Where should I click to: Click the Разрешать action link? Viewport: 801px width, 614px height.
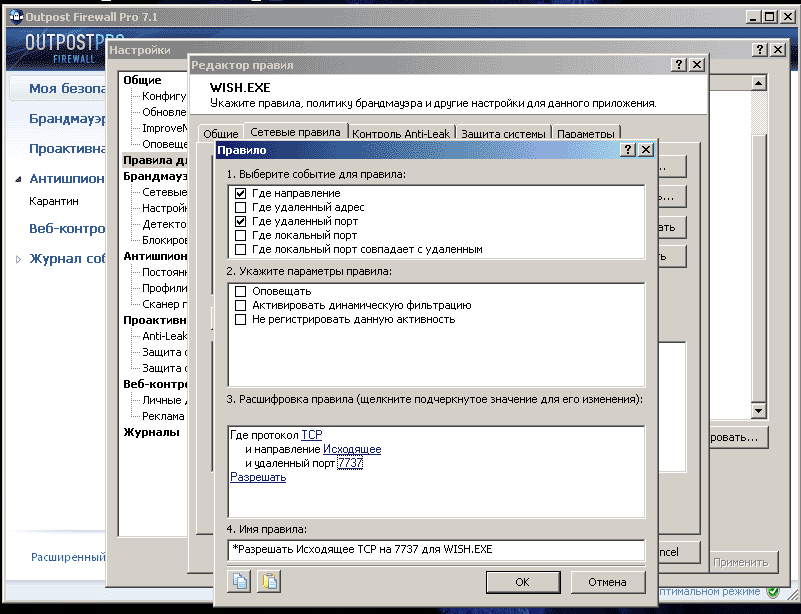click(x=258, y=478)
